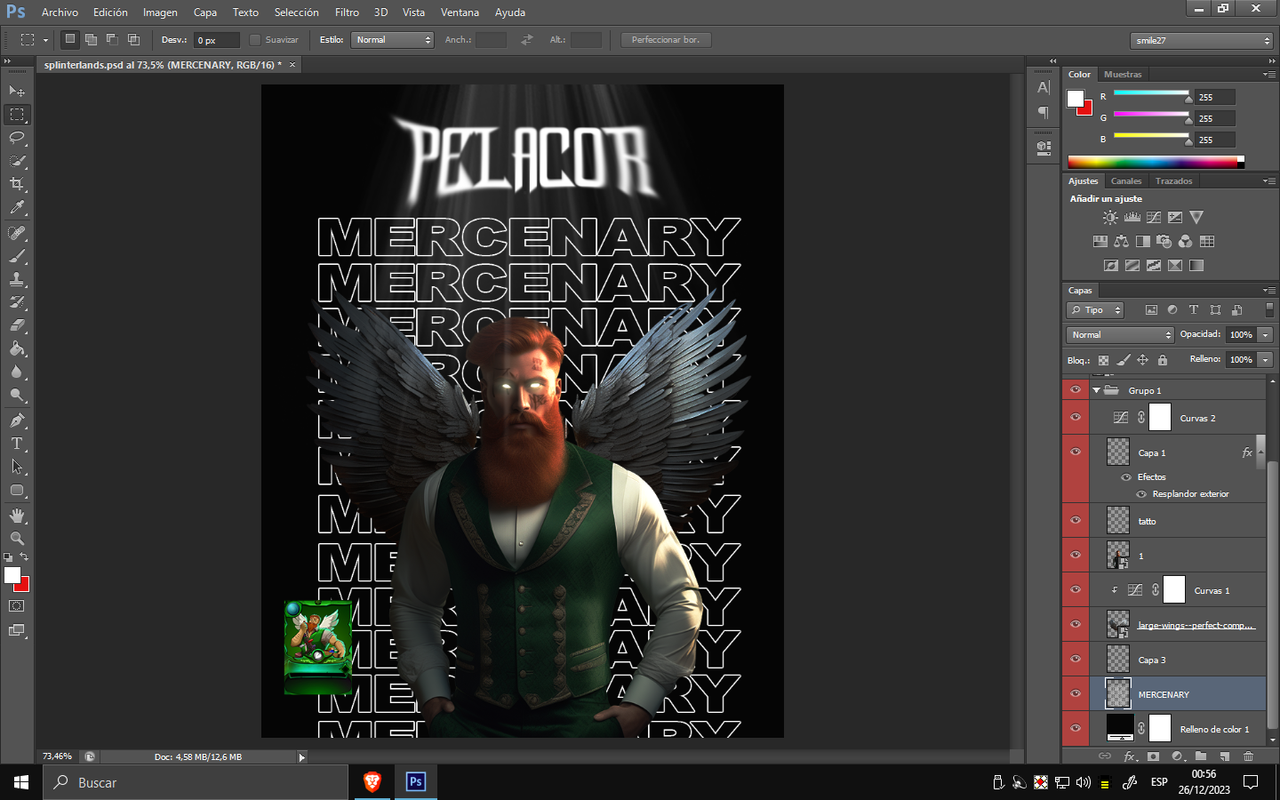Add a Photo Filter adjustment
The height and width of the screenshot is (800, 1280).
point(1164,241)
